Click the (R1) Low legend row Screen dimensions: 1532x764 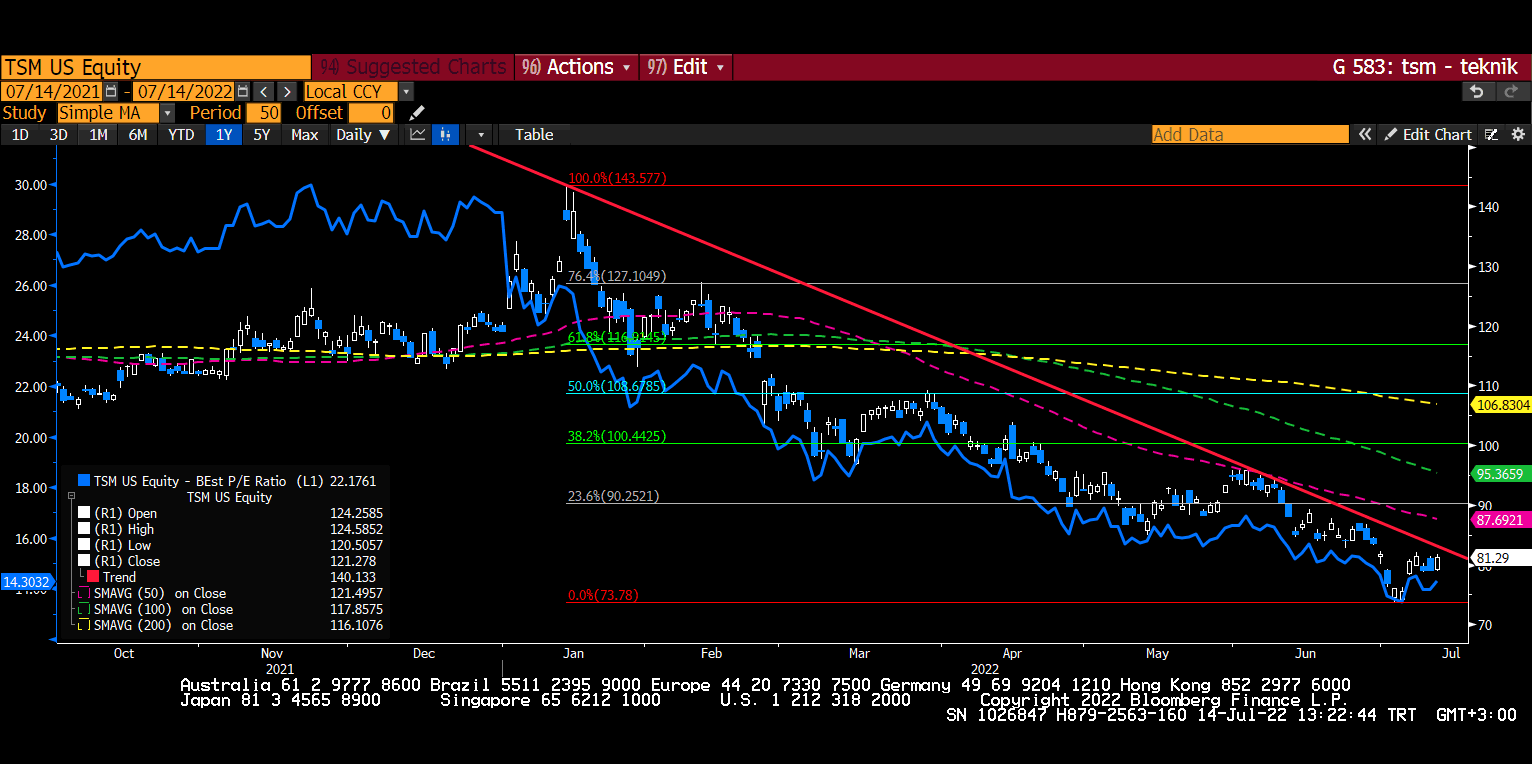pyautogui.click(x=230, y=545)
